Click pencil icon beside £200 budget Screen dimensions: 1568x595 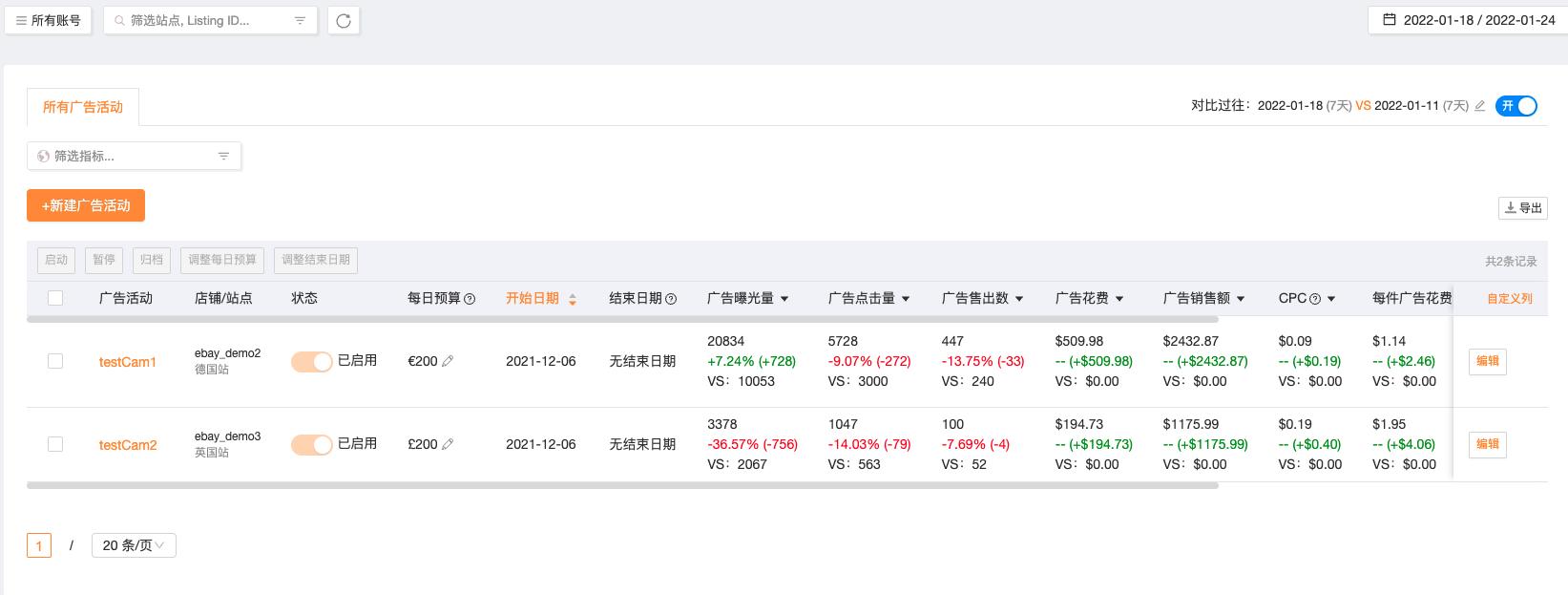[x=448, y=444]
